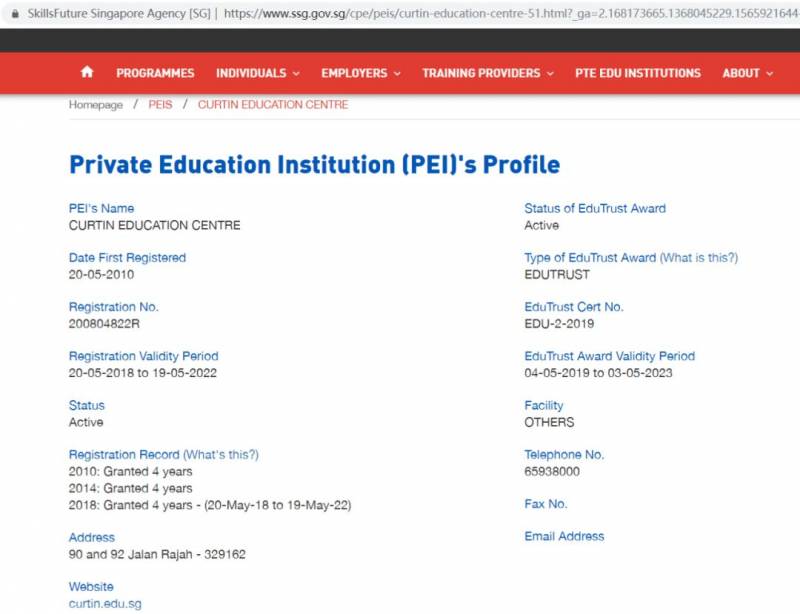Expand the About dropdown menu
This screenshot has height=614, width=800.
tap(748, 73)
